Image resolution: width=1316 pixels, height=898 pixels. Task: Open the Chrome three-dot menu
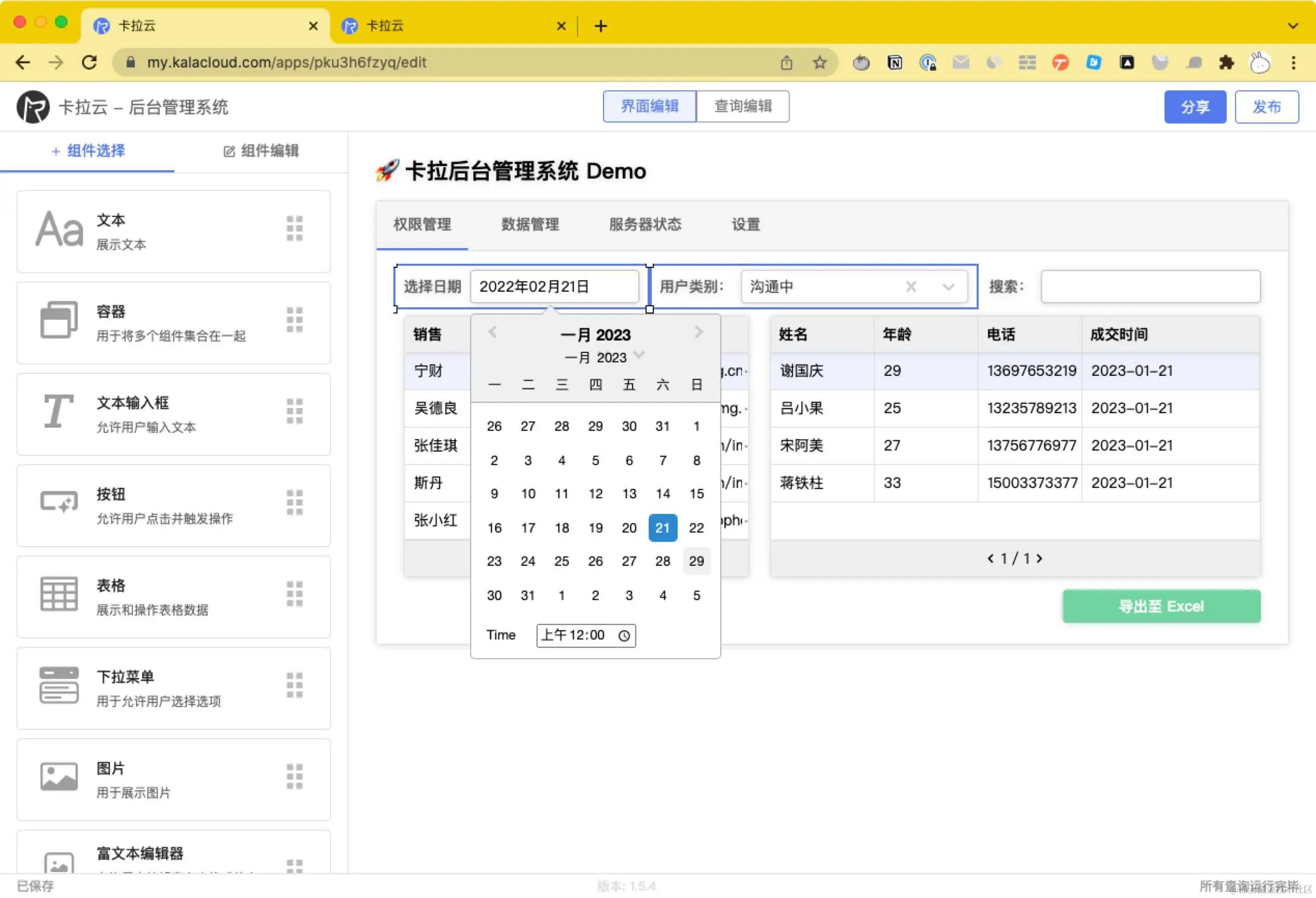1293,62
